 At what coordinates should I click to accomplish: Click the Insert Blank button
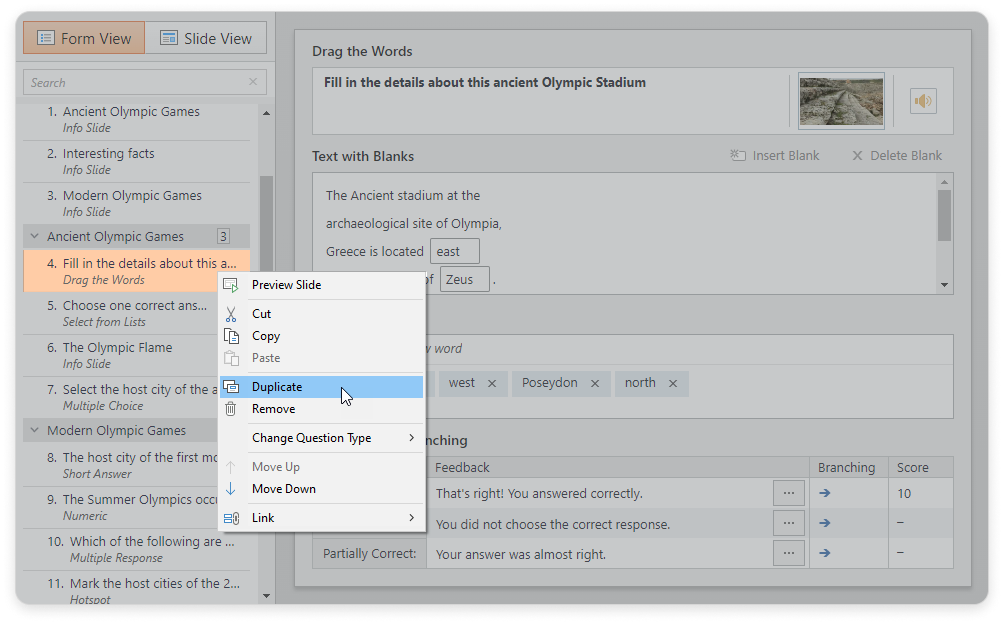click(x=775, y=156)
